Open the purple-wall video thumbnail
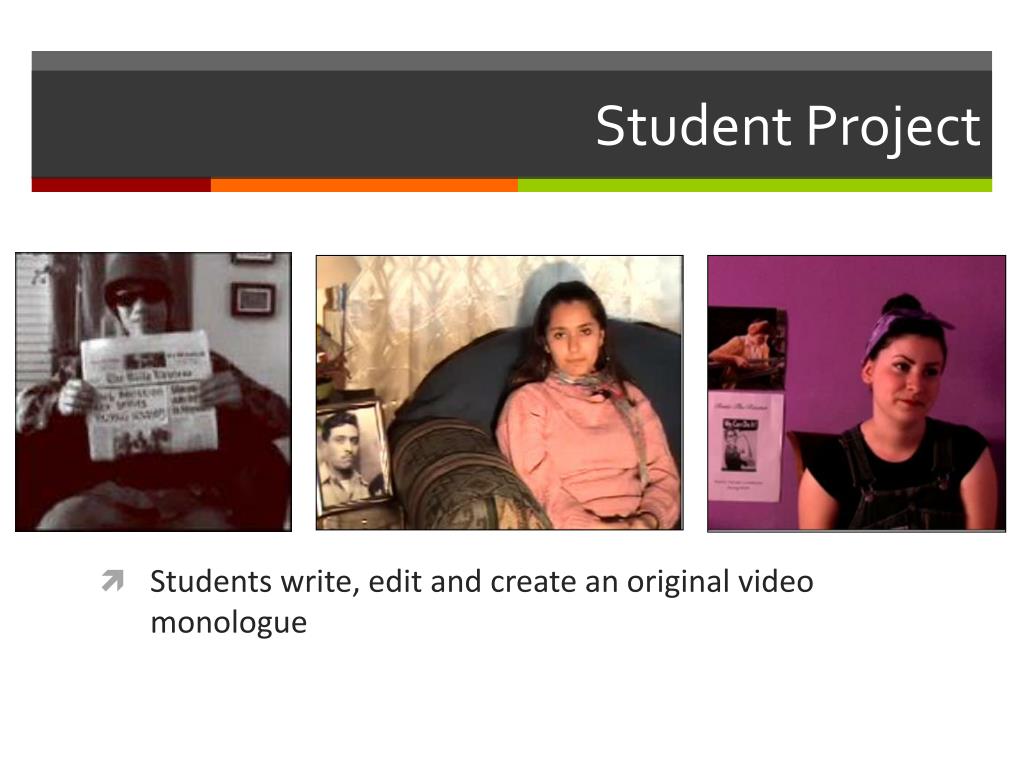 coord(856,393)
